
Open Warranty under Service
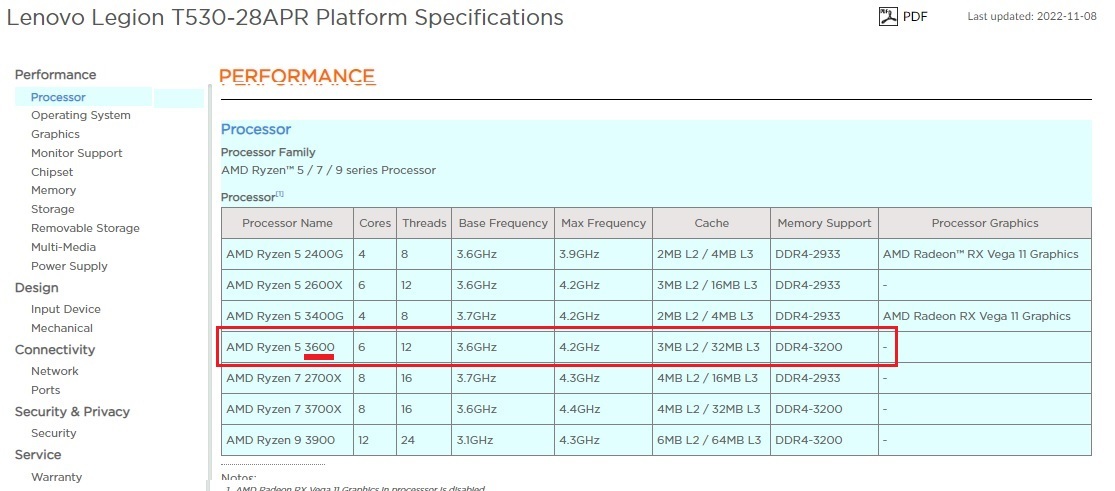click(x=56, y=477)
